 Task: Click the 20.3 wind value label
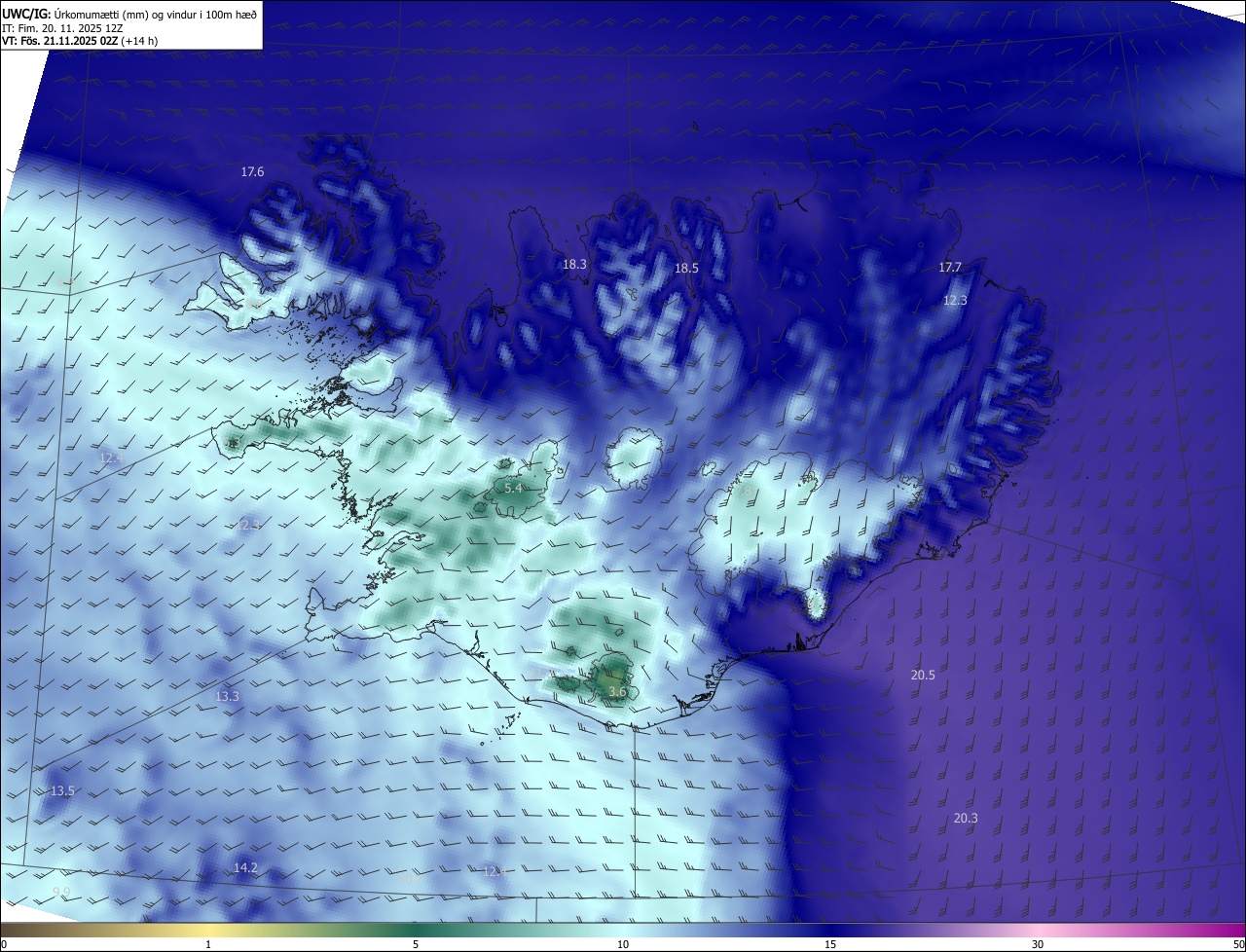(965, 819)
